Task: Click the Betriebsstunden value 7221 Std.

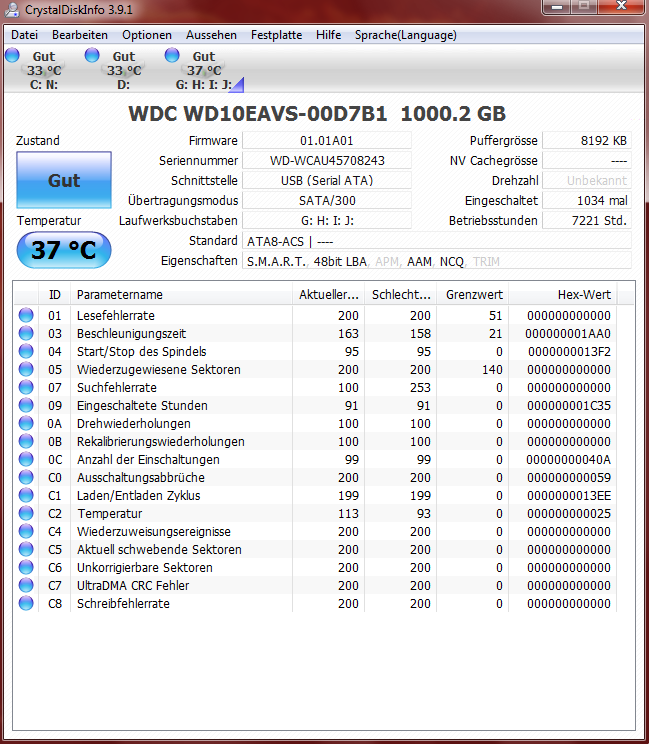Action: (587, 221)
